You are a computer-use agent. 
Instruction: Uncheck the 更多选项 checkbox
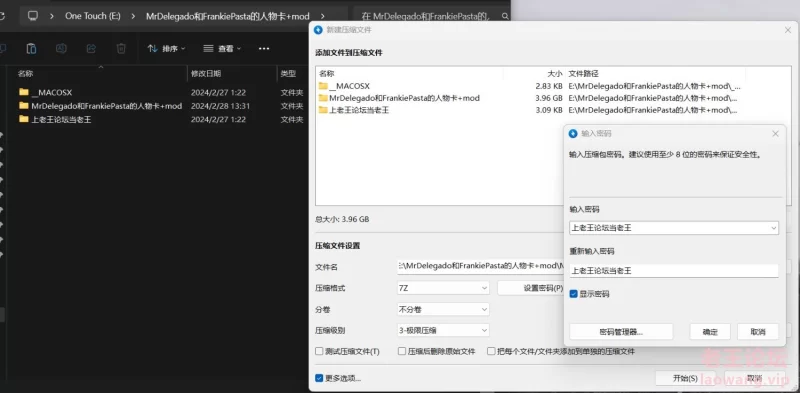click(319, 378)
